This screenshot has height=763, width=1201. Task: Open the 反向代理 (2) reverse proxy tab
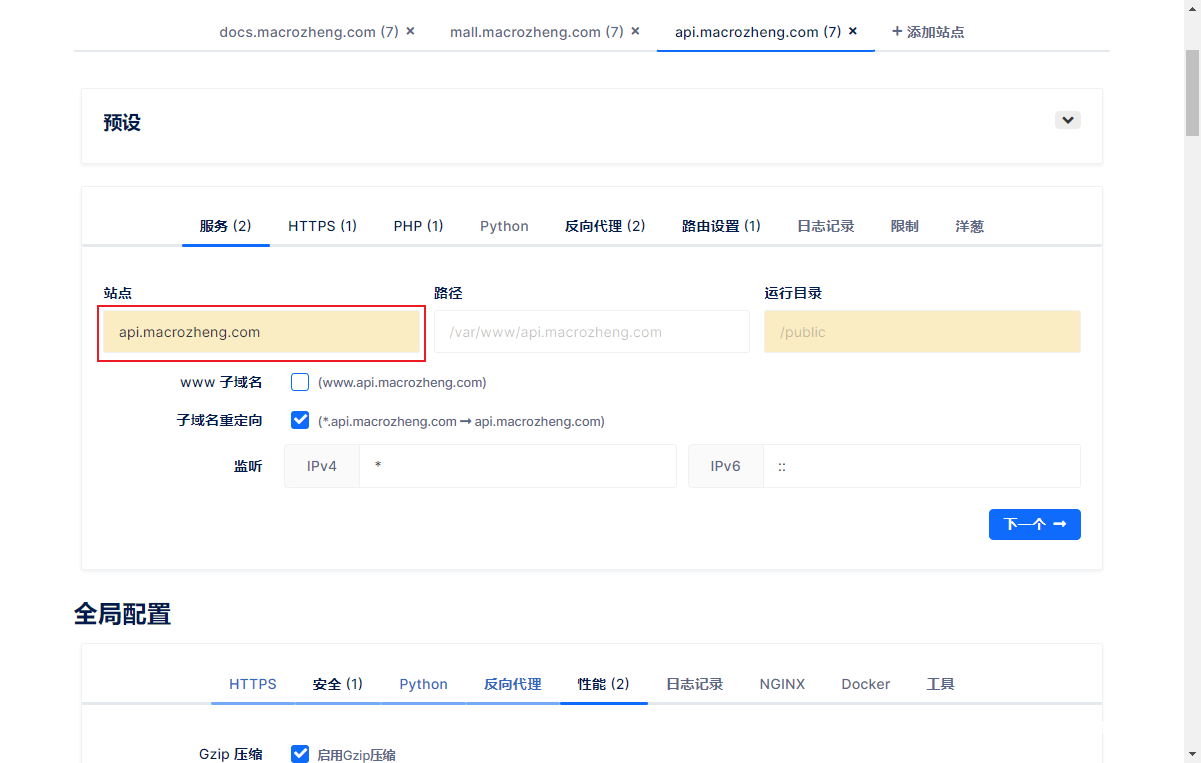click(x=604, y=226)
